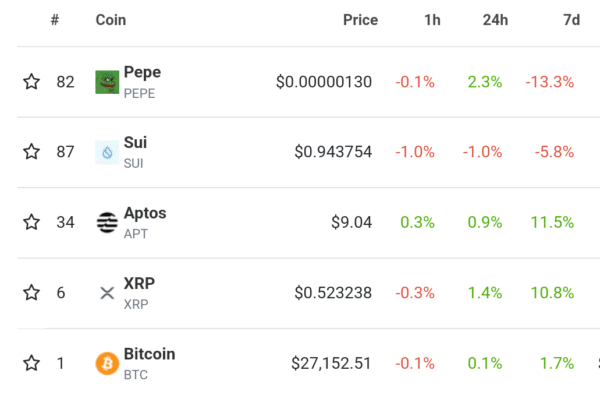Toggle the star next to Sui

click(x=31, y=152)
